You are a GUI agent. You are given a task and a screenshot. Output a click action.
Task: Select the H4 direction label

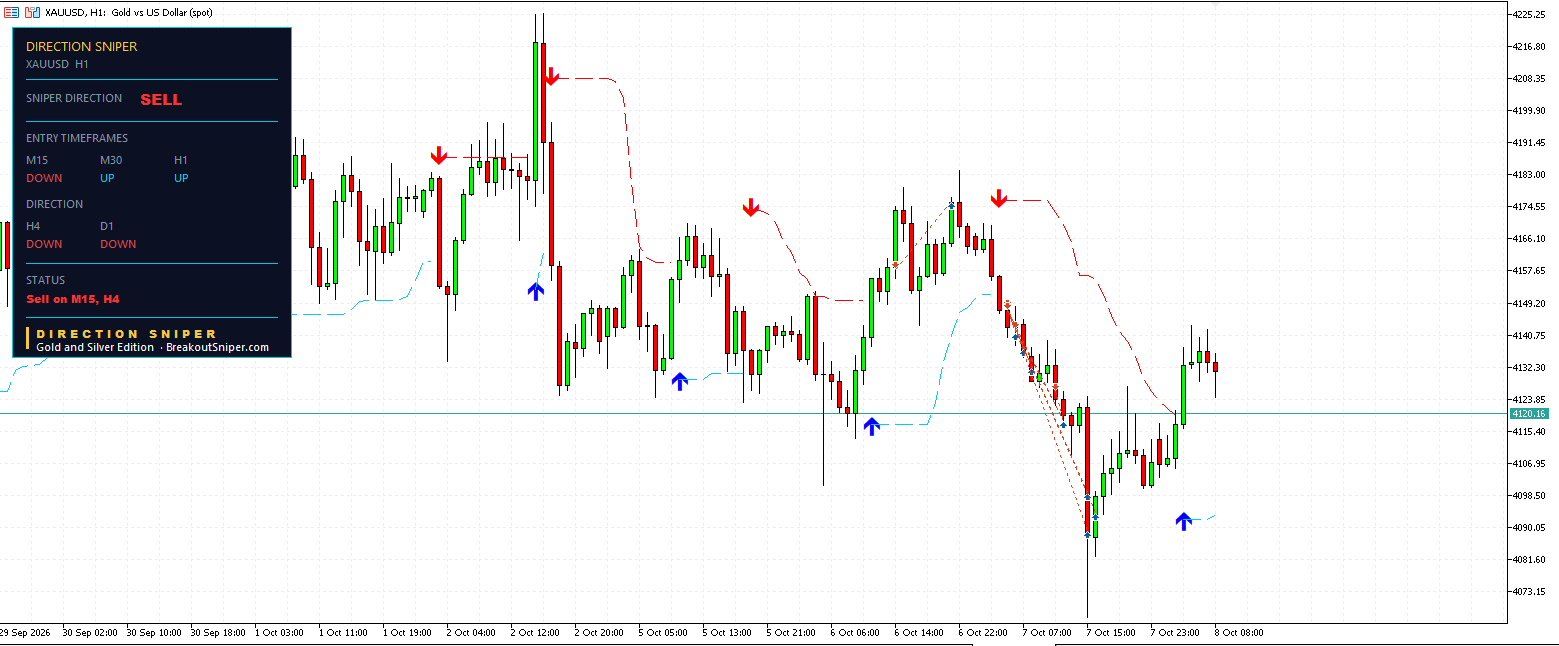click(34, 226)
